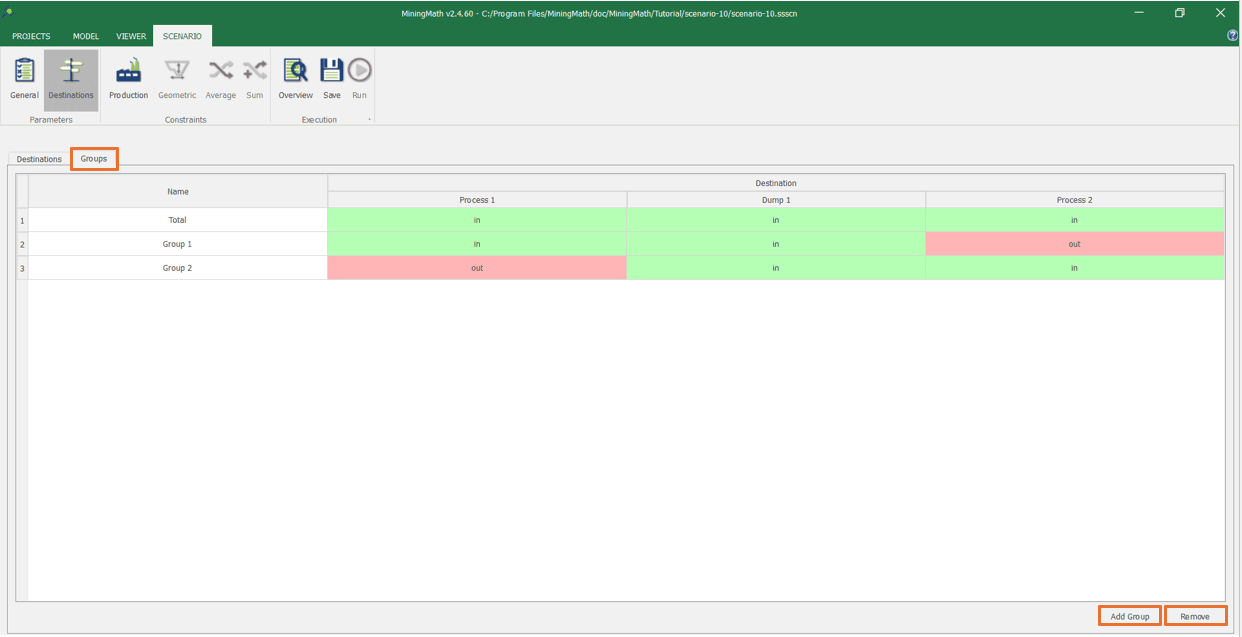
Task: Open the General parameters icon
Action: [24, 79]
